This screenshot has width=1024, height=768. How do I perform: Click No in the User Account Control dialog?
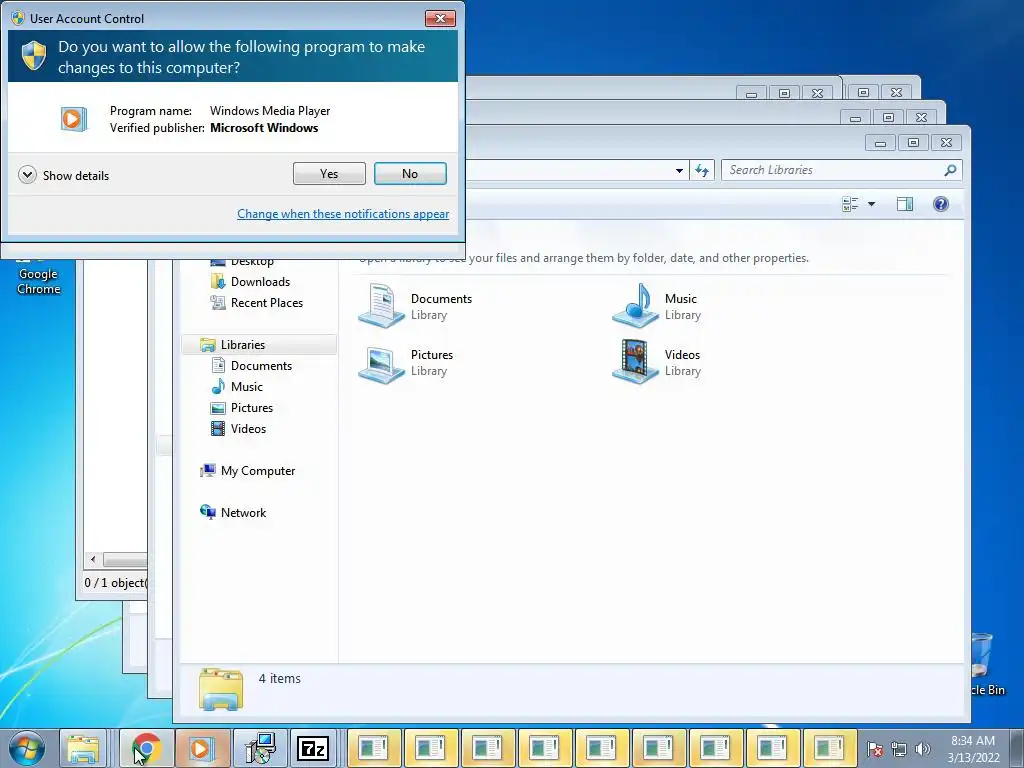point(410,174)
